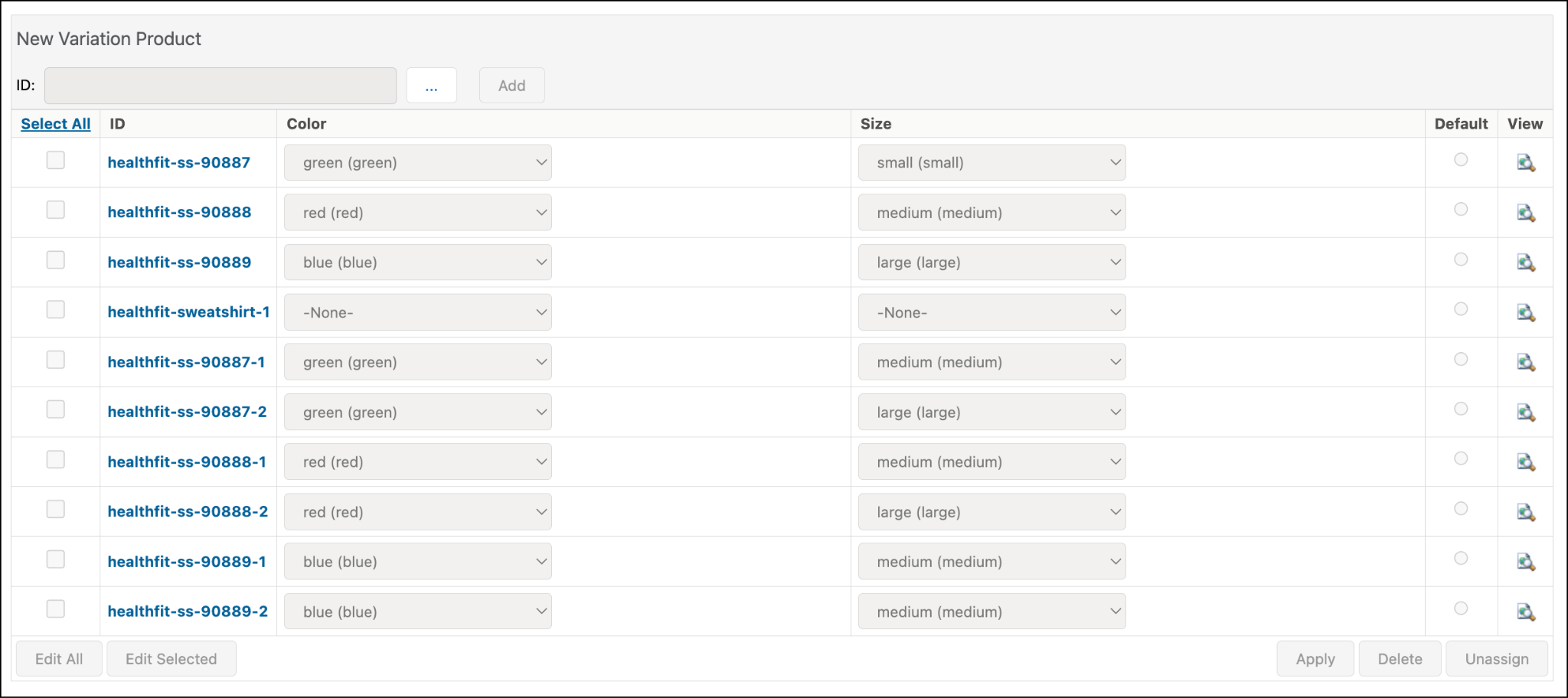Open Color dropdown for healthfit-ss-90889
Viewport: 1568px width, 698px height.
tap(418, 263)
